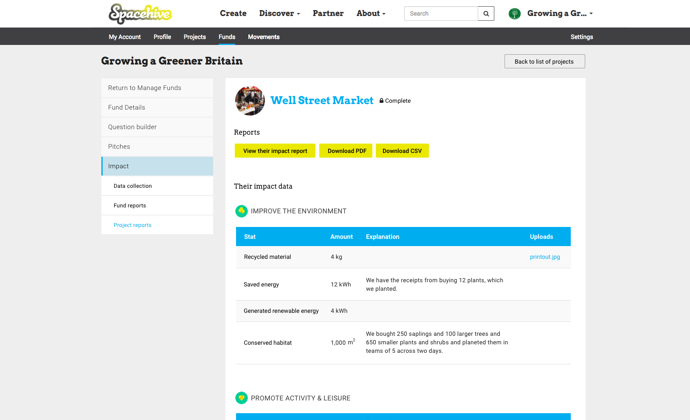Open the Partner page
690x420 pixels.
click(328, 13)
